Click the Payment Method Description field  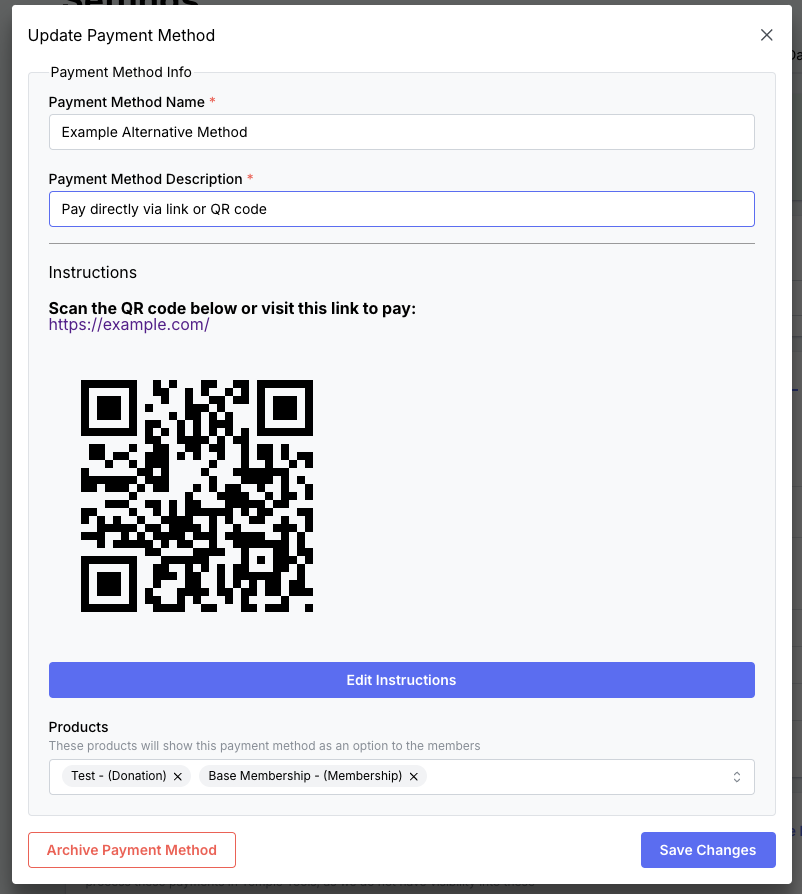click(x=400, y=208)
